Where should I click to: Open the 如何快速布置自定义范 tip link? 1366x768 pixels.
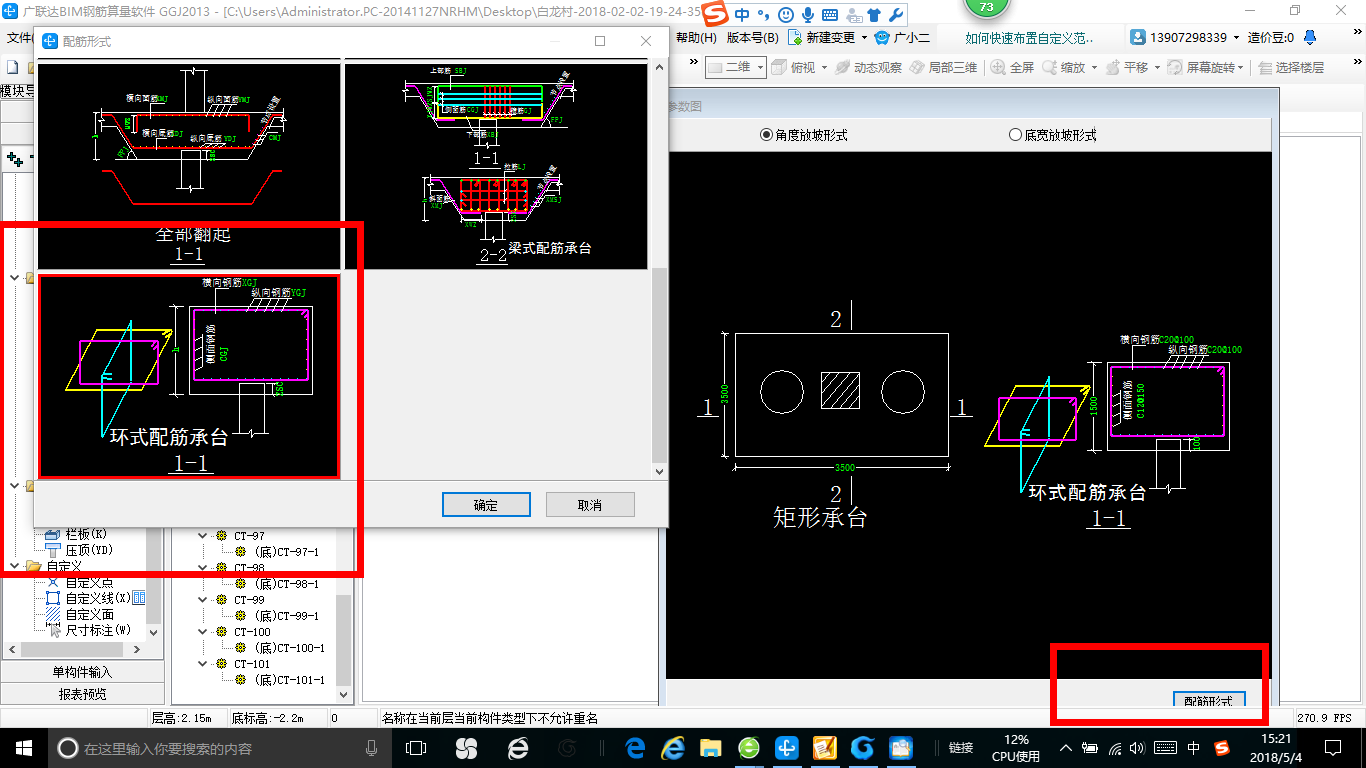(1029, 38)
